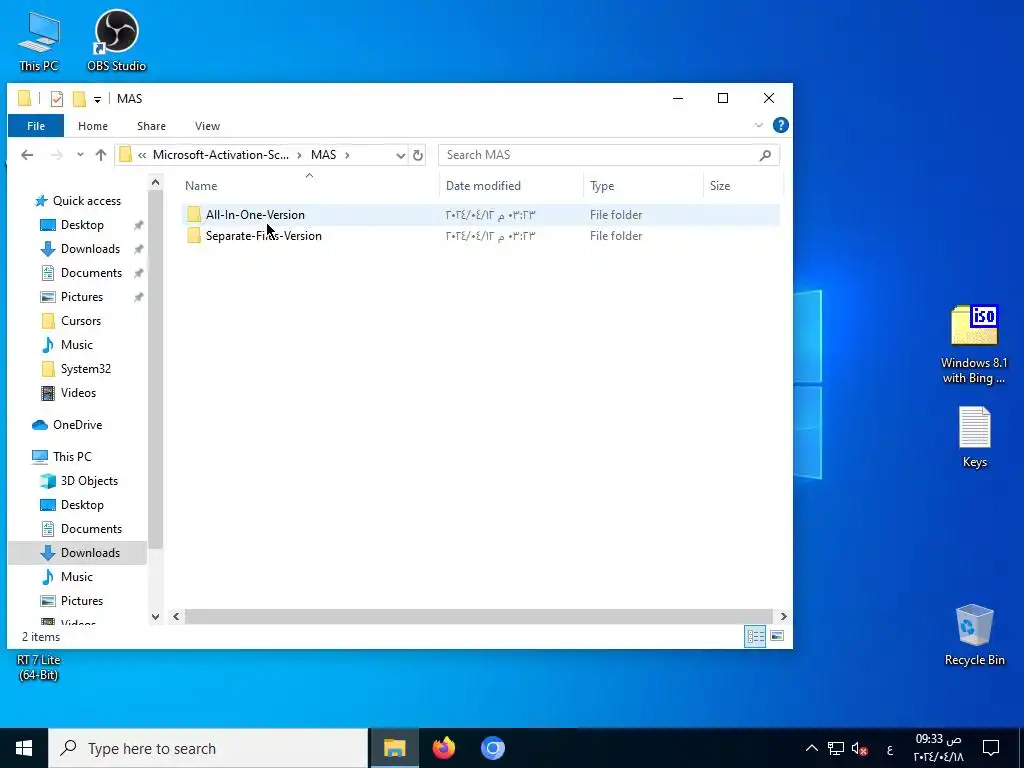The image size is (1024, 768).
Task: Open File Explorer from taskbar
Action: click(x=394, y=748)
